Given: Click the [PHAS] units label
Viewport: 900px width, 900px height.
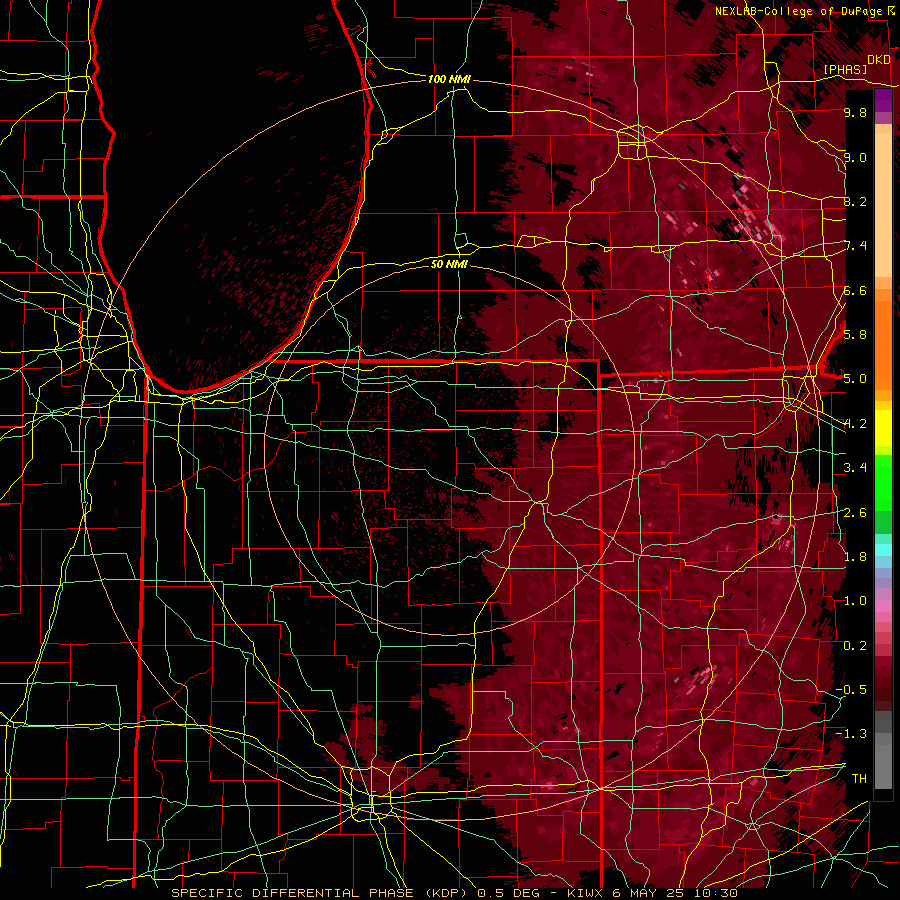Looking at the screenshot, I should (845, 69).
